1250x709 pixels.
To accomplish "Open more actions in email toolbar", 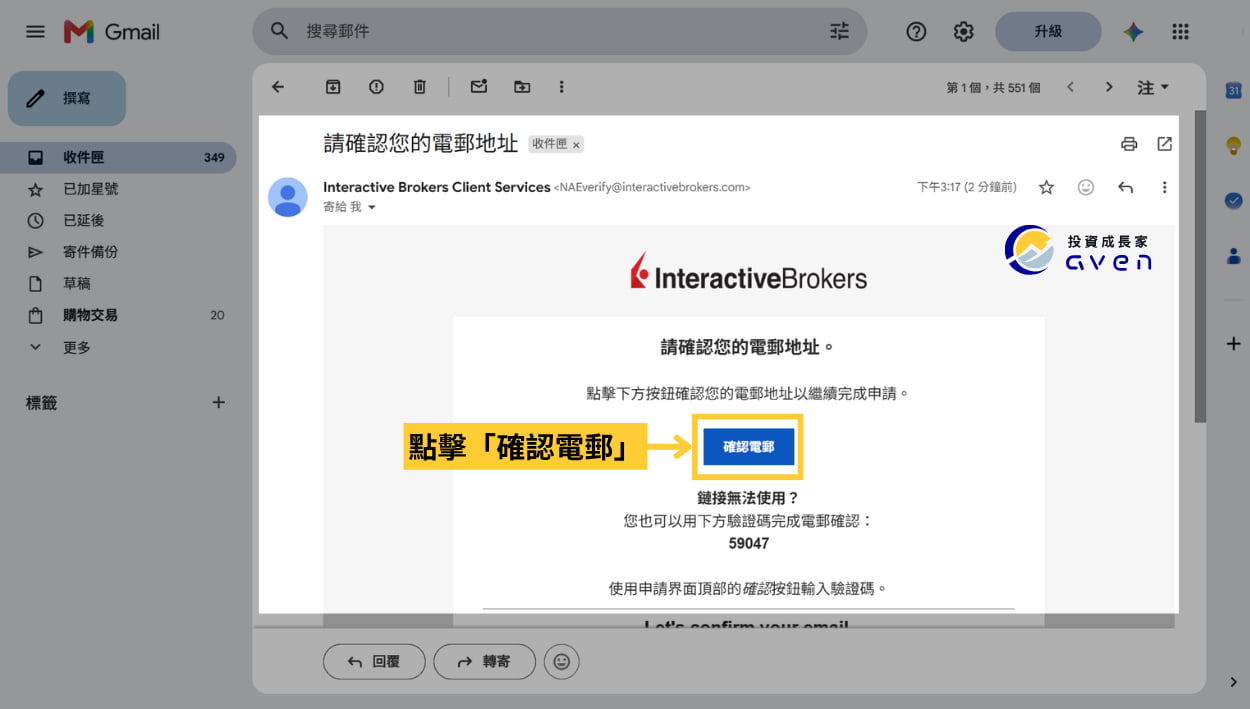I will tap(562, 87).
